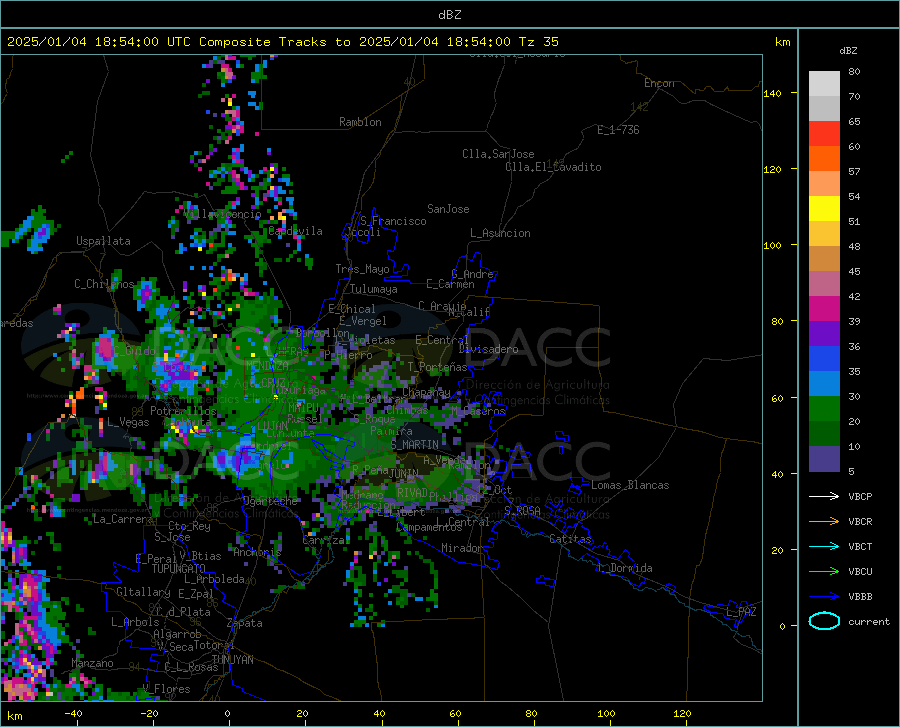Click the TUNUYAN label on map

tap(232, 660)
